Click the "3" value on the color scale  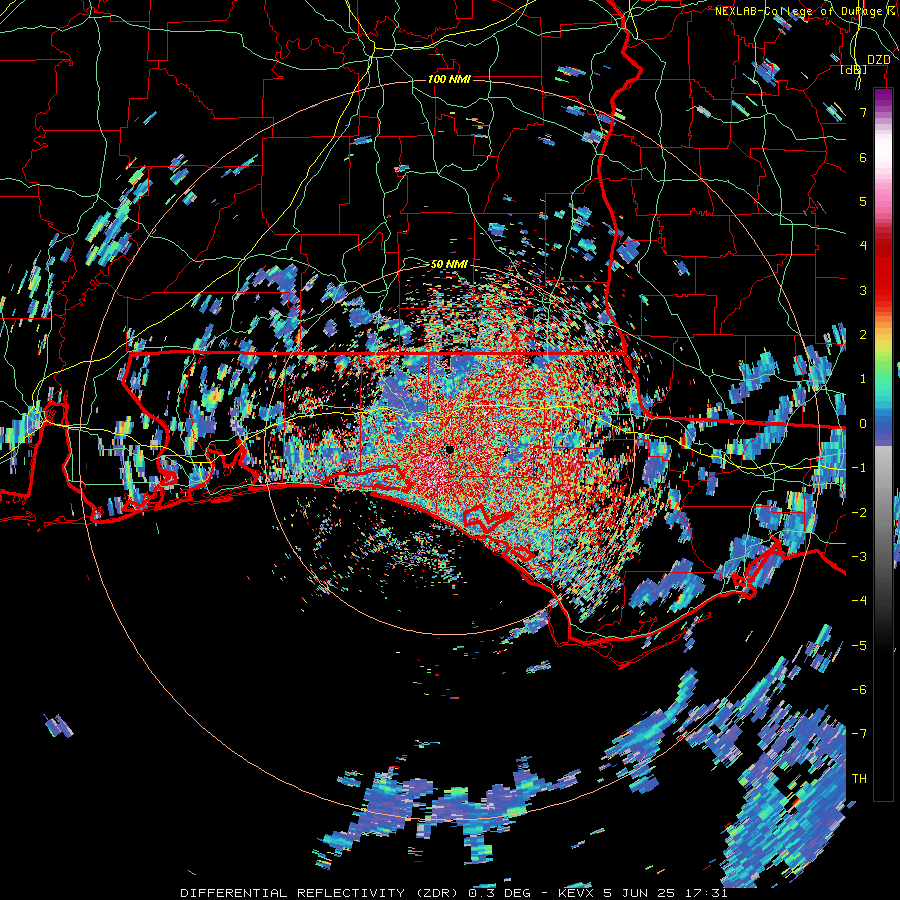tap(863, 290)
